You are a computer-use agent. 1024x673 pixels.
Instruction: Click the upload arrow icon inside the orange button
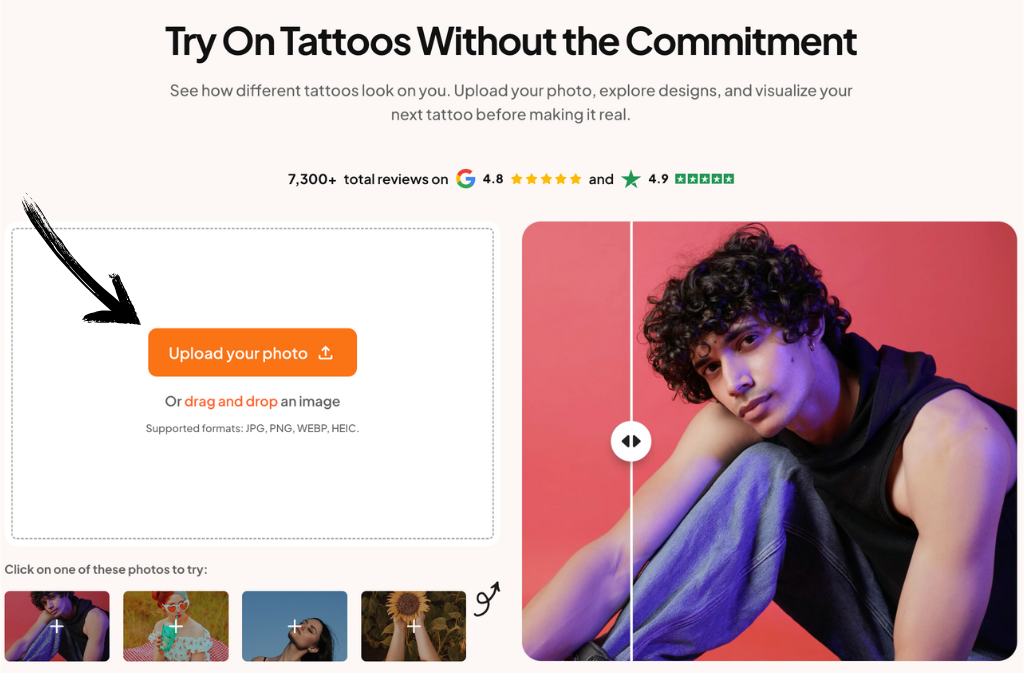(325, 352)
